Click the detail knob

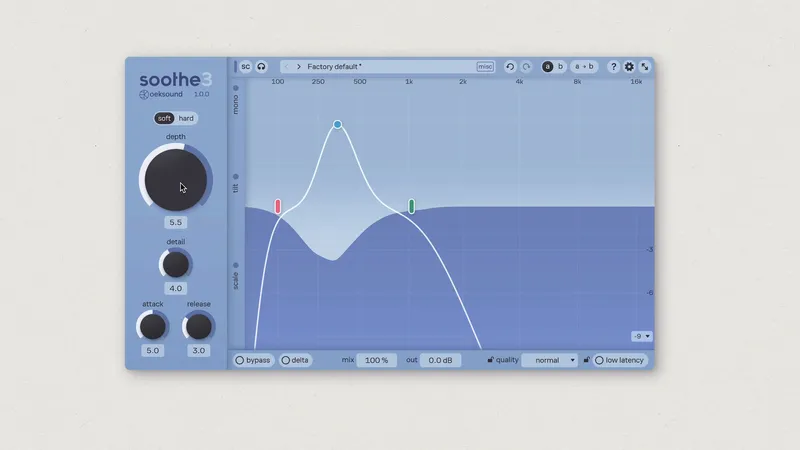coord(176,264)
